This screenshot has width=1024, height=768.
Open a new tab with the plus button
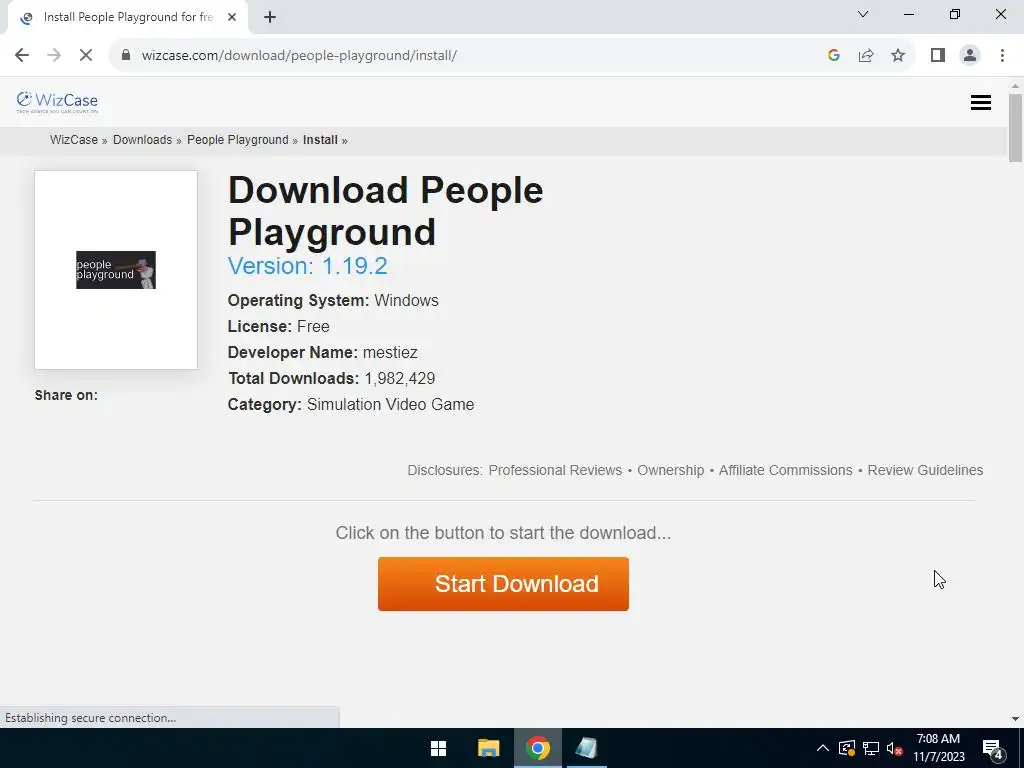tap(270, 18)
